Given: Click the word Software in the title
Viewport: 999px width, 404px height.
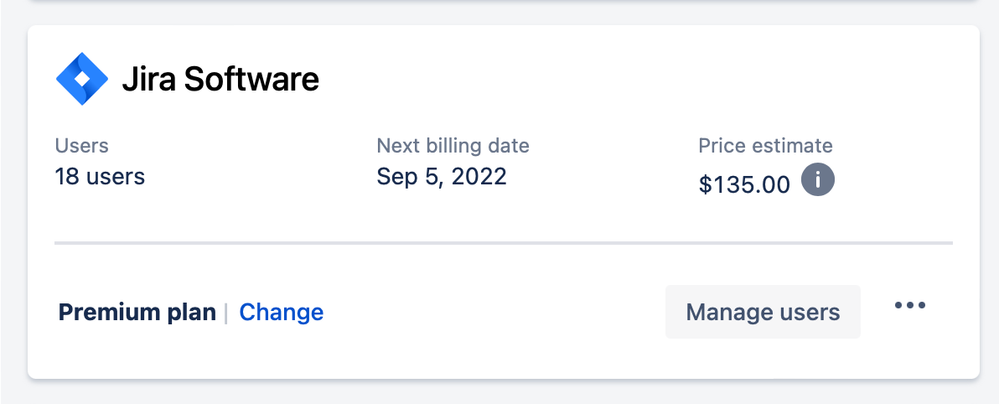Looking at the screenshot, I should click(252, 79).
